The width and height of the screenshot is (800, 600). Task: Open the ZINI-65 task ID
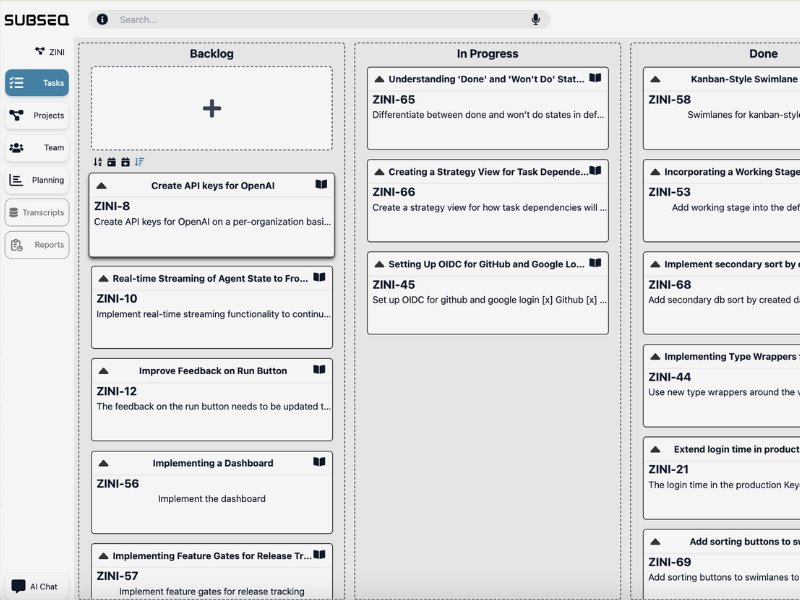(x=394, y=99)
